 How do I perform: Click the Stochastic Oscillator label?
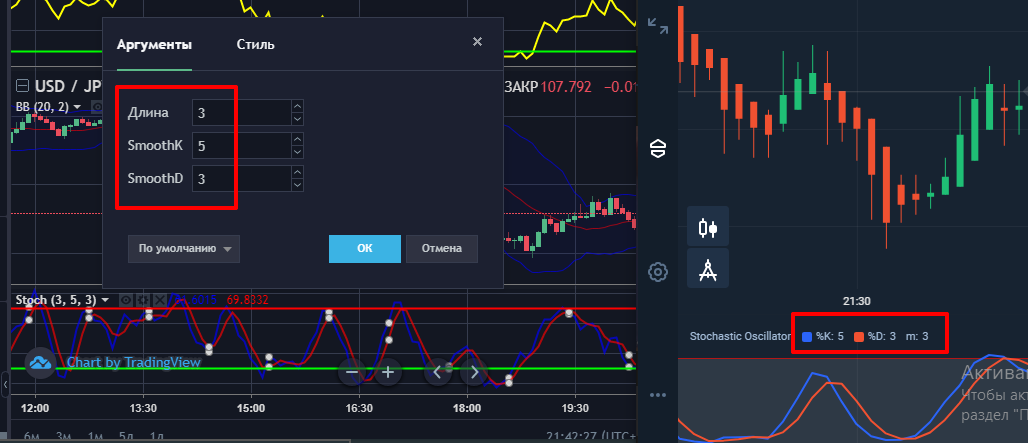740,336
